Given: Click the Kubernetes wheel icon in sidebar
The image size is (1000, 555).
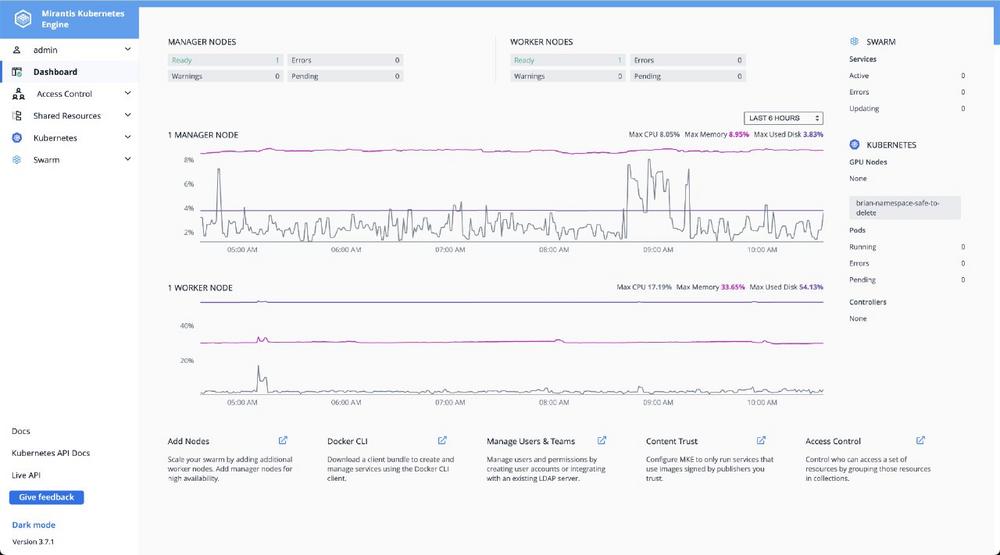Looking at the screenshot, I should point(17,138).
